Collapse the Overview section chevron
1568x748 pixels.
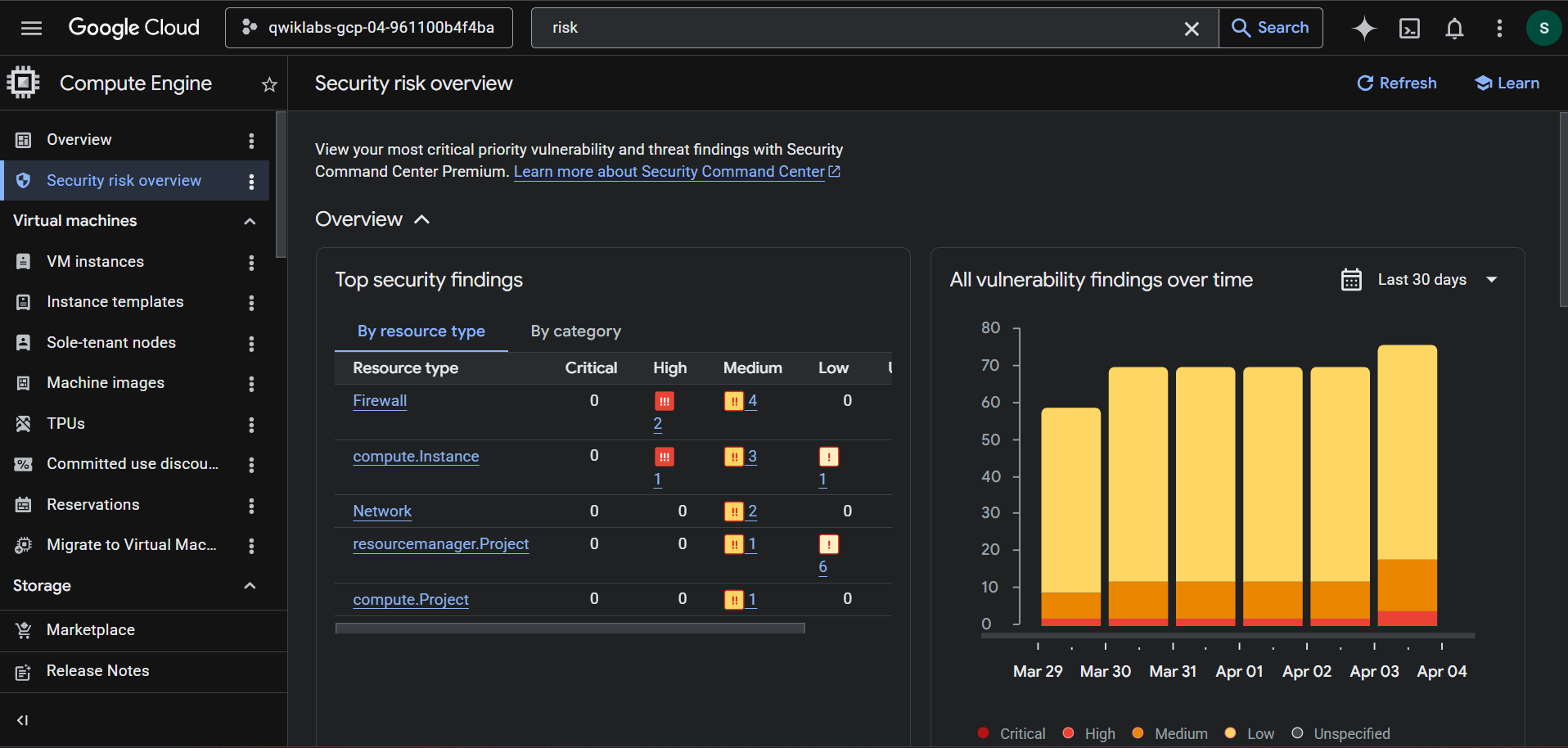(x=422, y=219)
